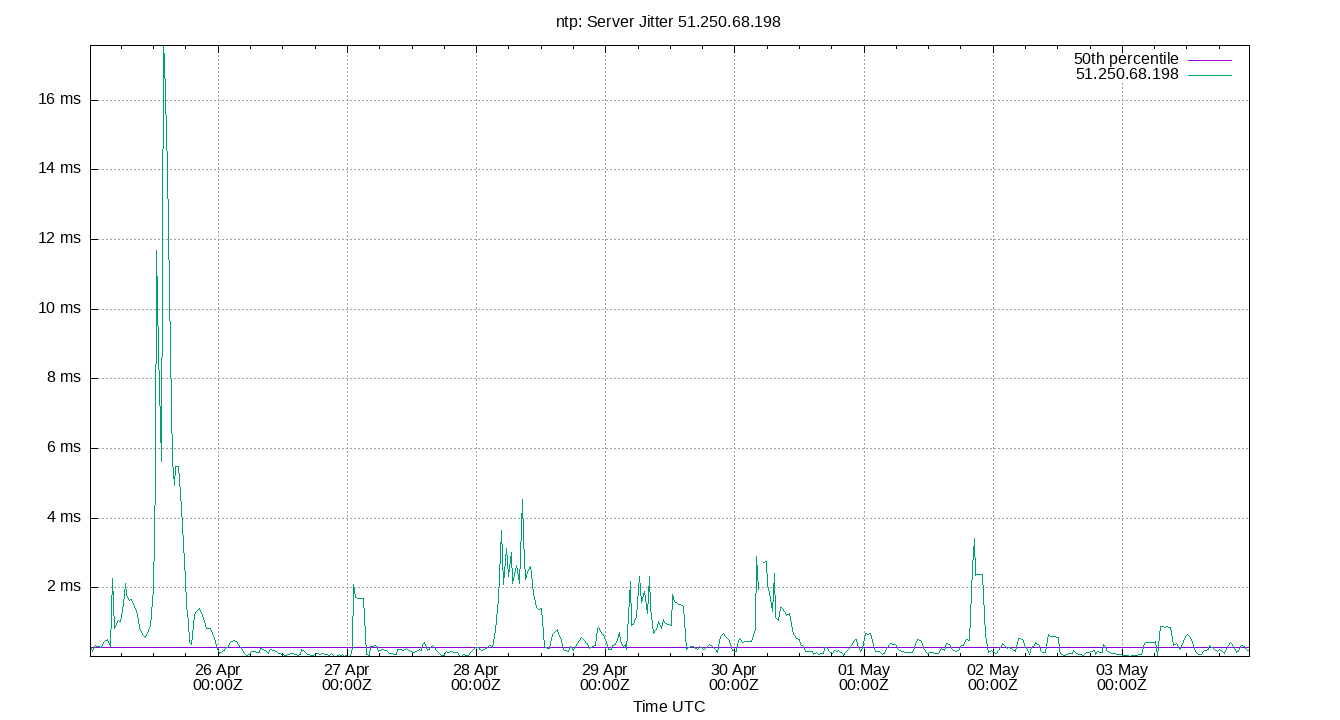The height and width of the screenshot is (720, 1340).
Task: Click the 28 Apr jitter peak near 4.5 ms
Action: [x=522, y=502]
